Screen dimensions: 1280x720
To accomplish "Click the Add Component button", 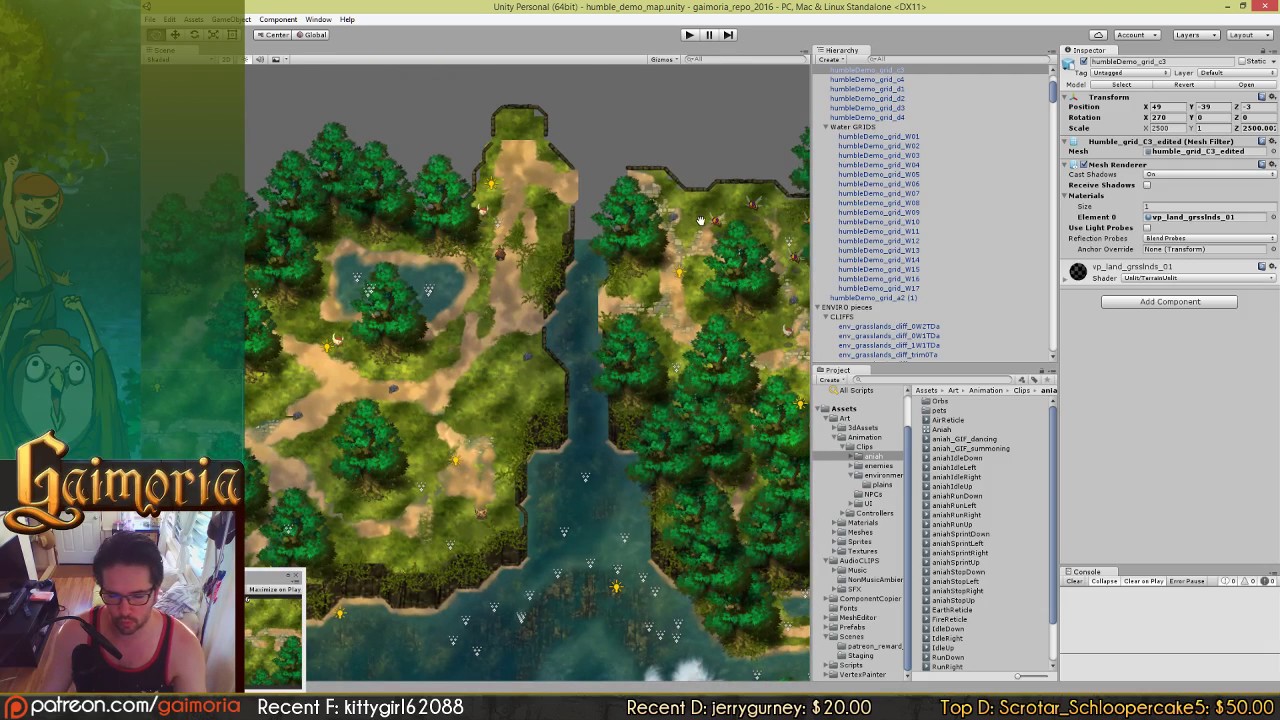I will tap(1169, 302).
